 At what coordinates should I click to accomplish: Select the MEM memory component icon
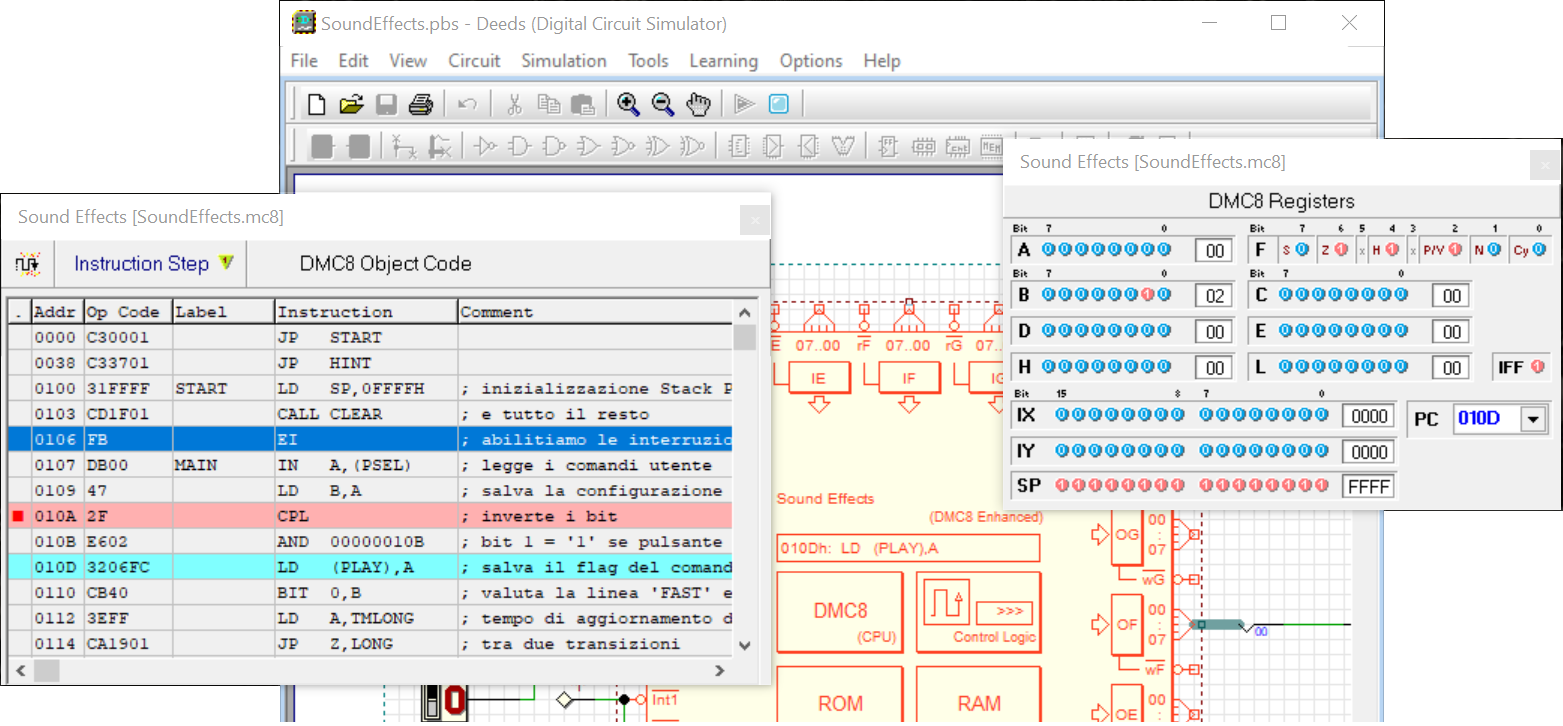pos(991,147)
